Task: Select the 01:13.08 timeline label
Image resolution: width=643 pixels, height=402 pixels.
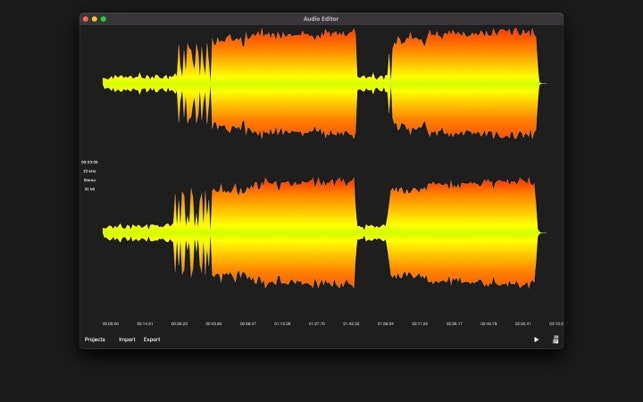Action: (283, 324)
